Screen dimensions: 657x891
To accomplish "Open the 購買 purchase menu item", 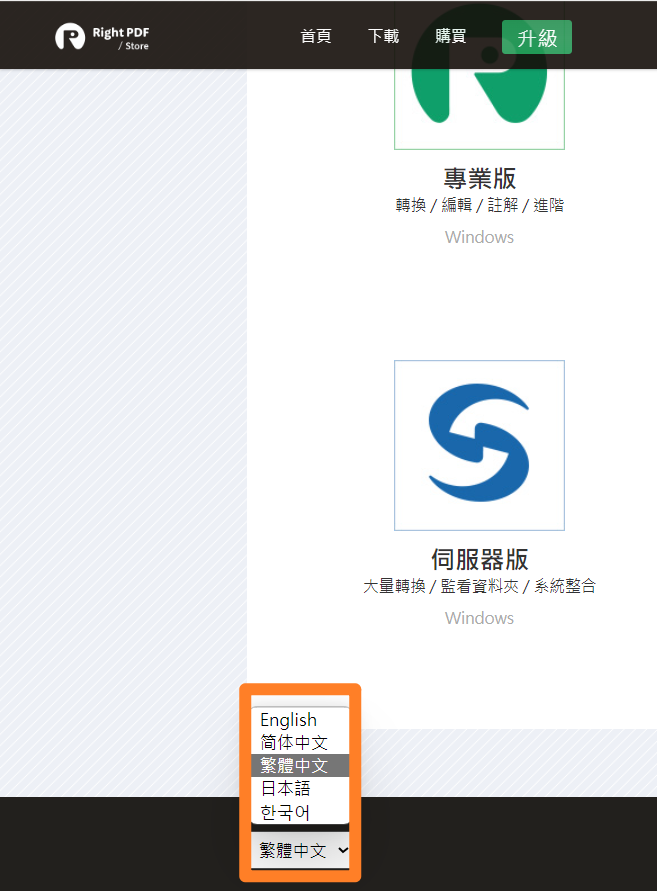I will pyautogui.click(x=451, y=36).
